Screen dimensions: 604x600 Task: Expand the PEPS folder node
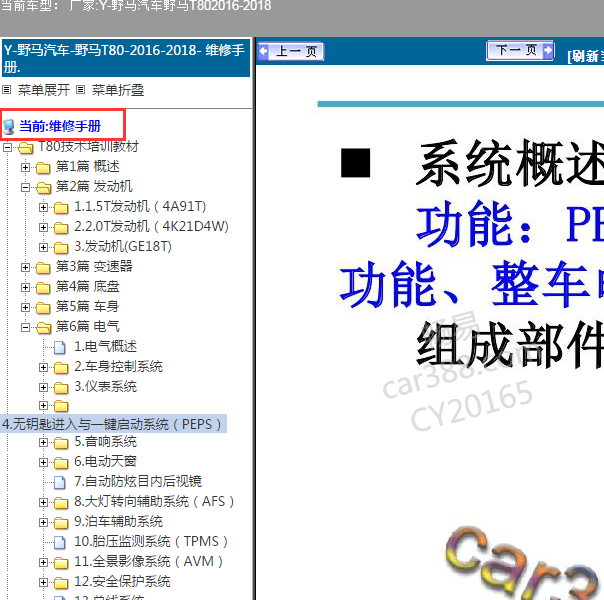[x=44, y=405]
